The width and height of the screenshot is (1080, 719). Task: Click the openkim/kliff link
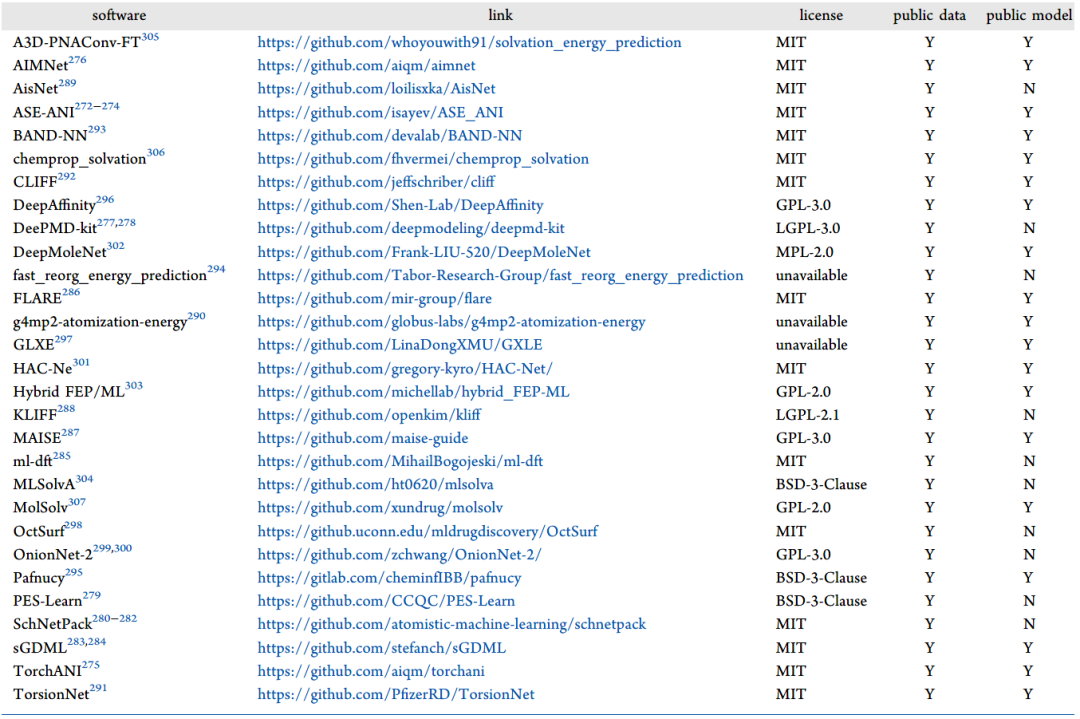point(369,415)
